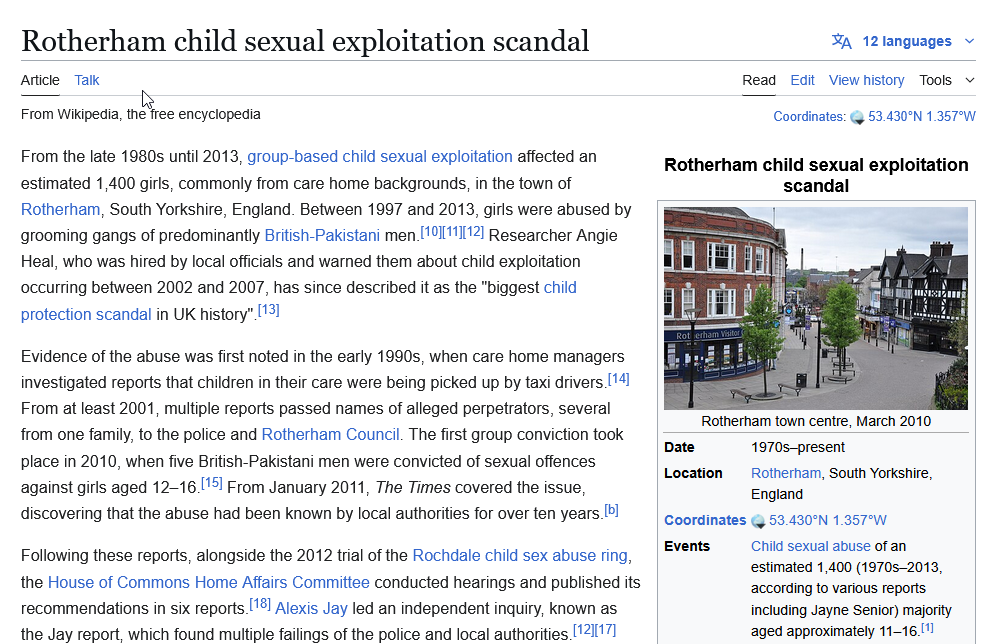Viewport: 1005px width, 644px height.
Task: Follow the group-based child sexual exploitation link
Action: click(379, 156)
